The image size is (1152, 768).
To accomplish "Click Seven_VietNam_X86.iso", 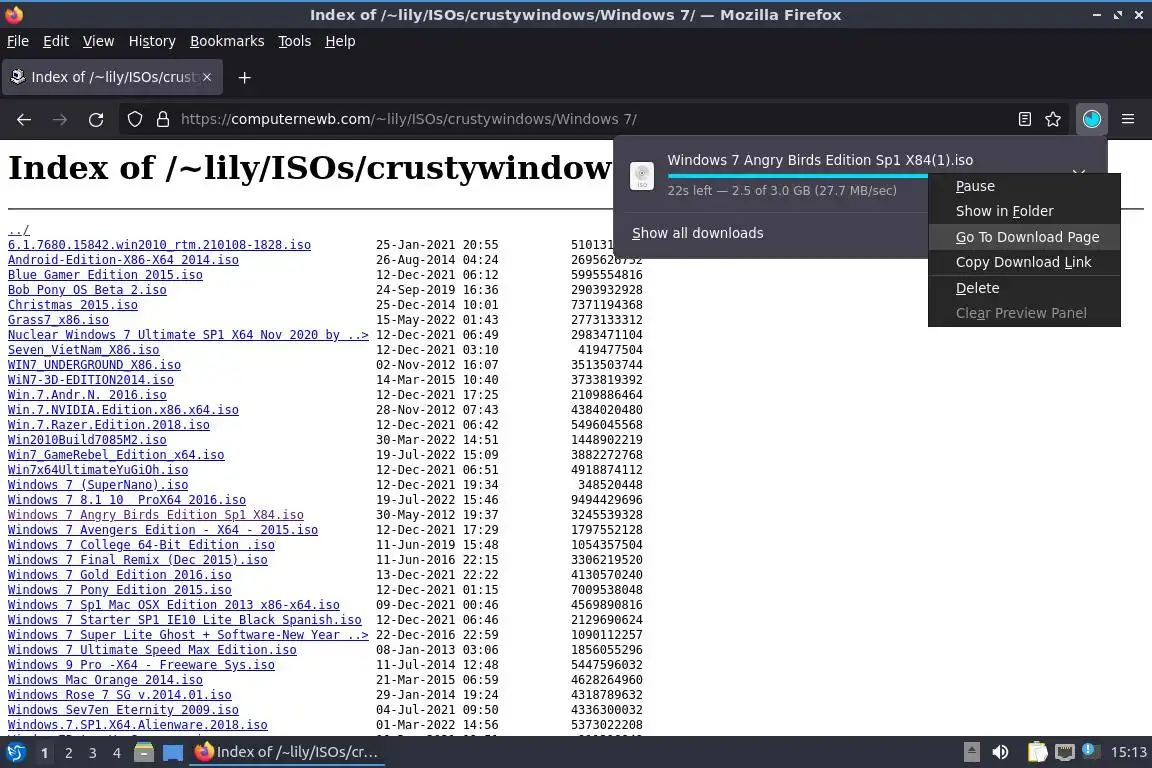I will click(83, 350).
